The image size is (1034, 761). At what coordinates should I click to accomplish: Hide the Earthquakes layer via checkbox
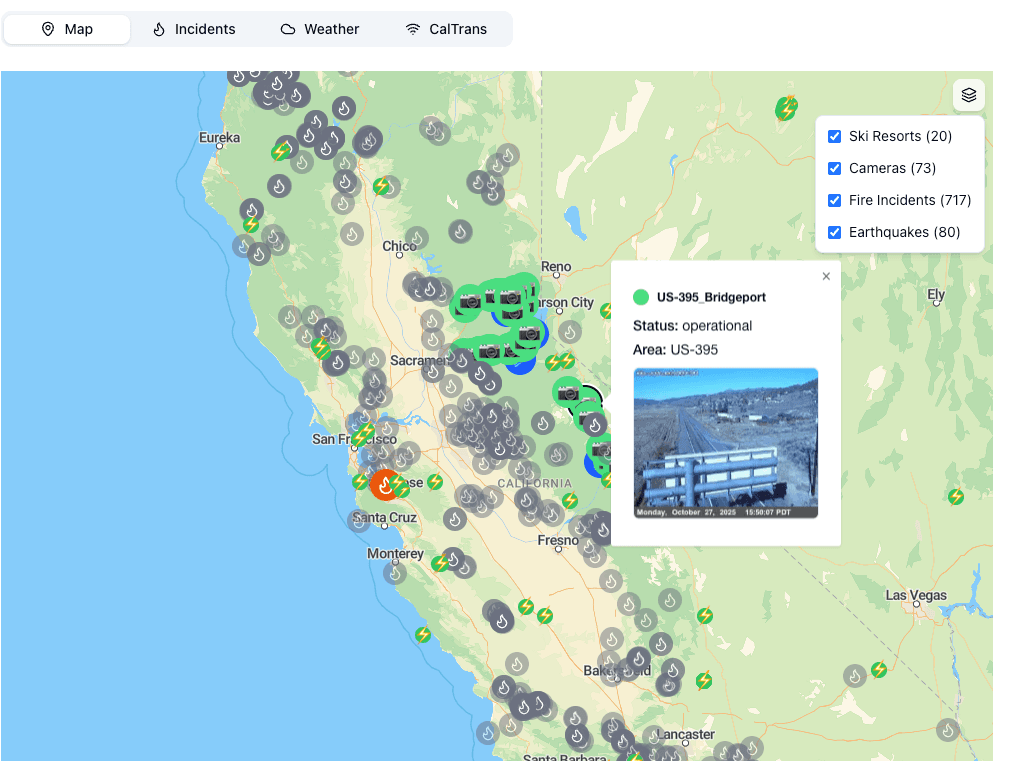tap(834, 232)
